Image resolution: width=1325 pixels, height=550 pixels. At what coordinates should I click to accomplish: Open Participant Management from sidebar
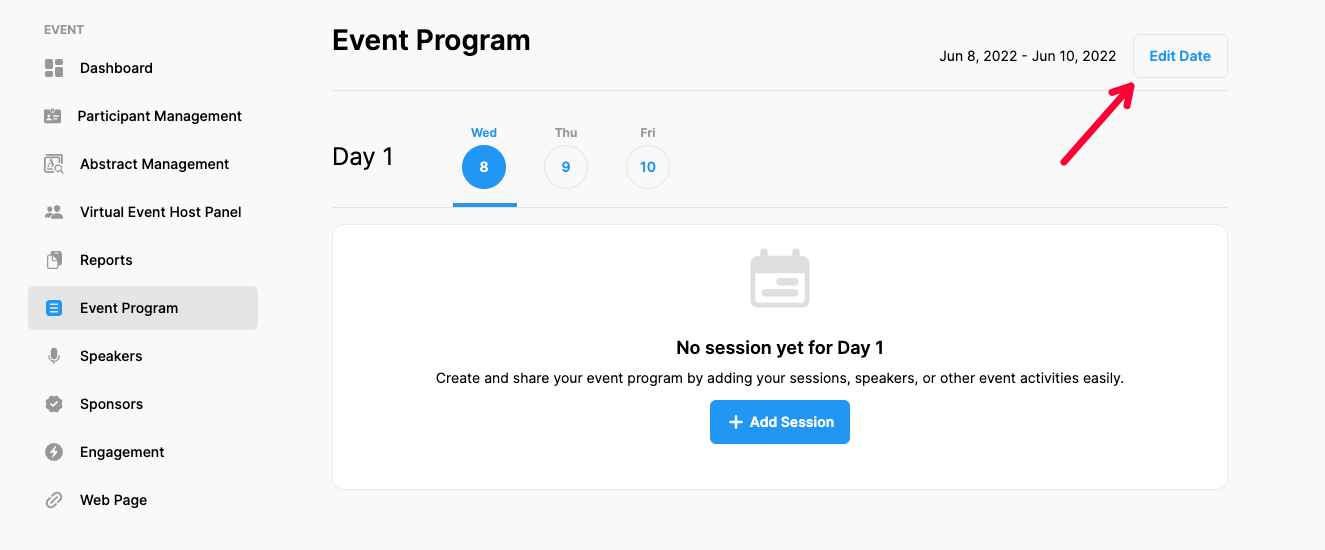coord(160,116)
